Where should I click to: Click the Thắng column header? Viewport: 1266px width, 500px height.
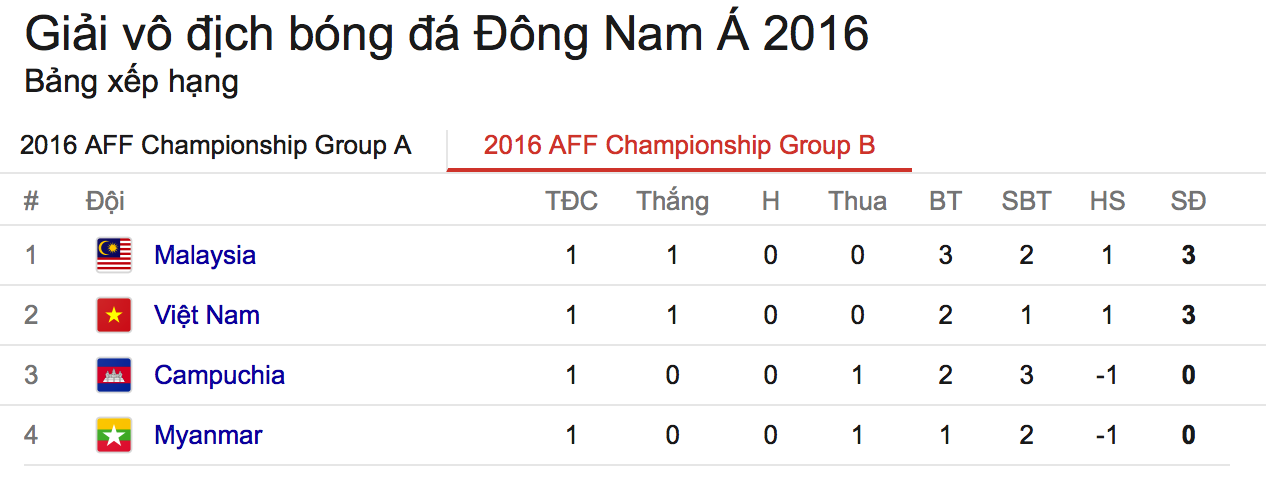point(672,201)
